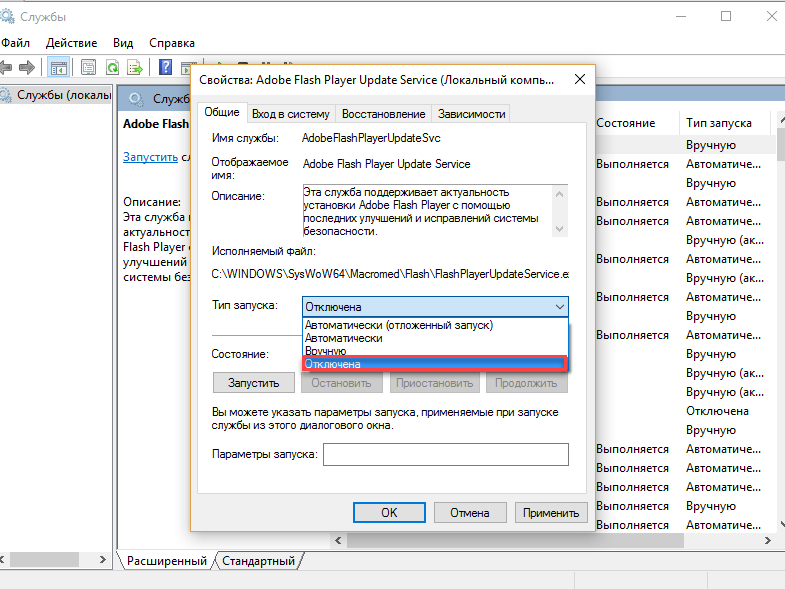This screenshot has height=589, width=785.
Task: Choose Автоматически (отложенный запуск) from the list
Action: [x=399, y=325]
